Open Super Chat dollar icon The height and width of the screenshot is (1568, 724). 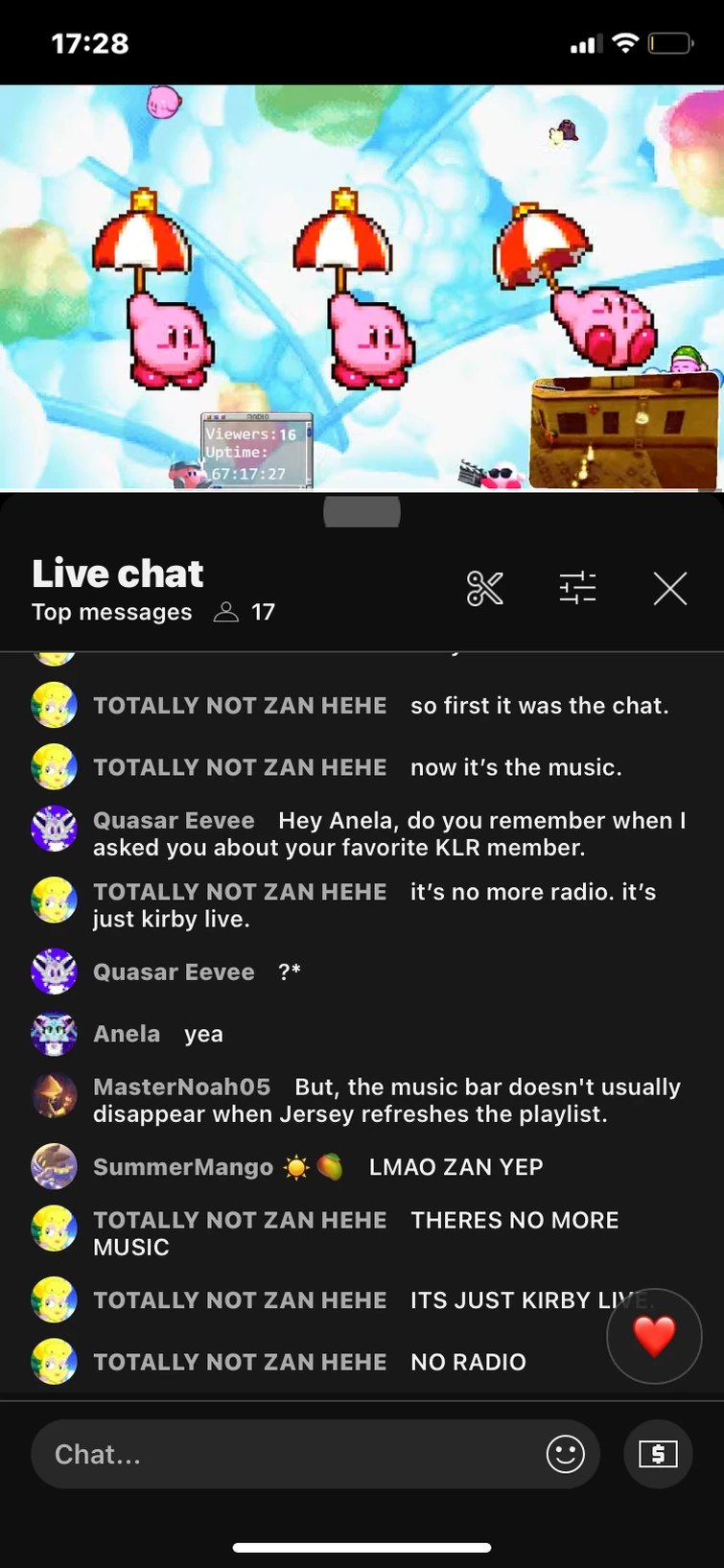[x=658, y=1454]
